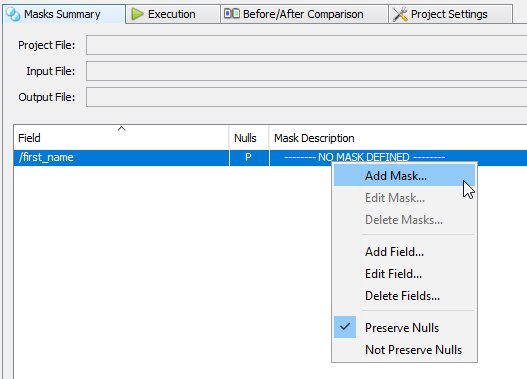This screenshot has width=527, height=379.
Task: Click the NO MASK DEFINED cell
Action: [x=398, y=158]
